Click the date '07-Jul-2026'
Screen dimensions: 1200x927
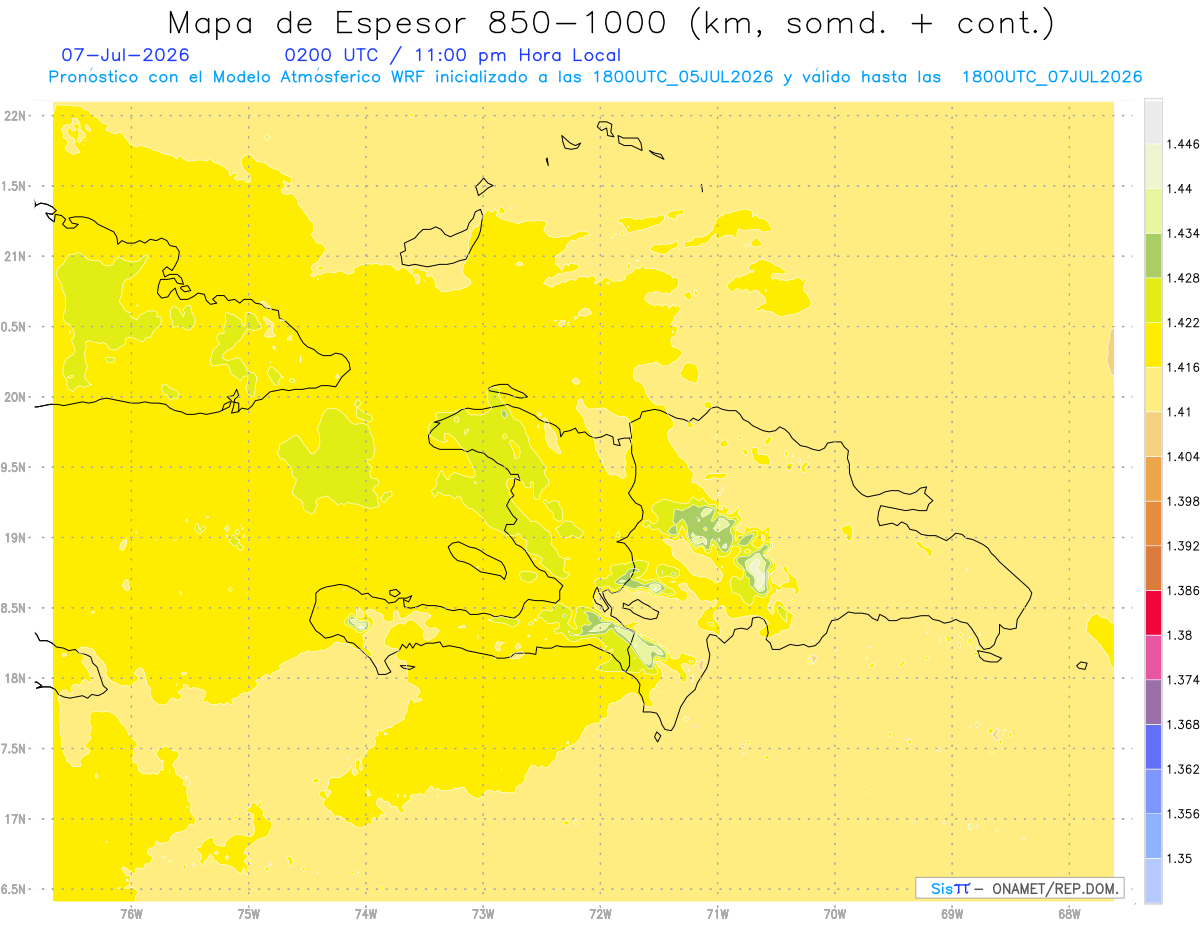coord(125,55)
